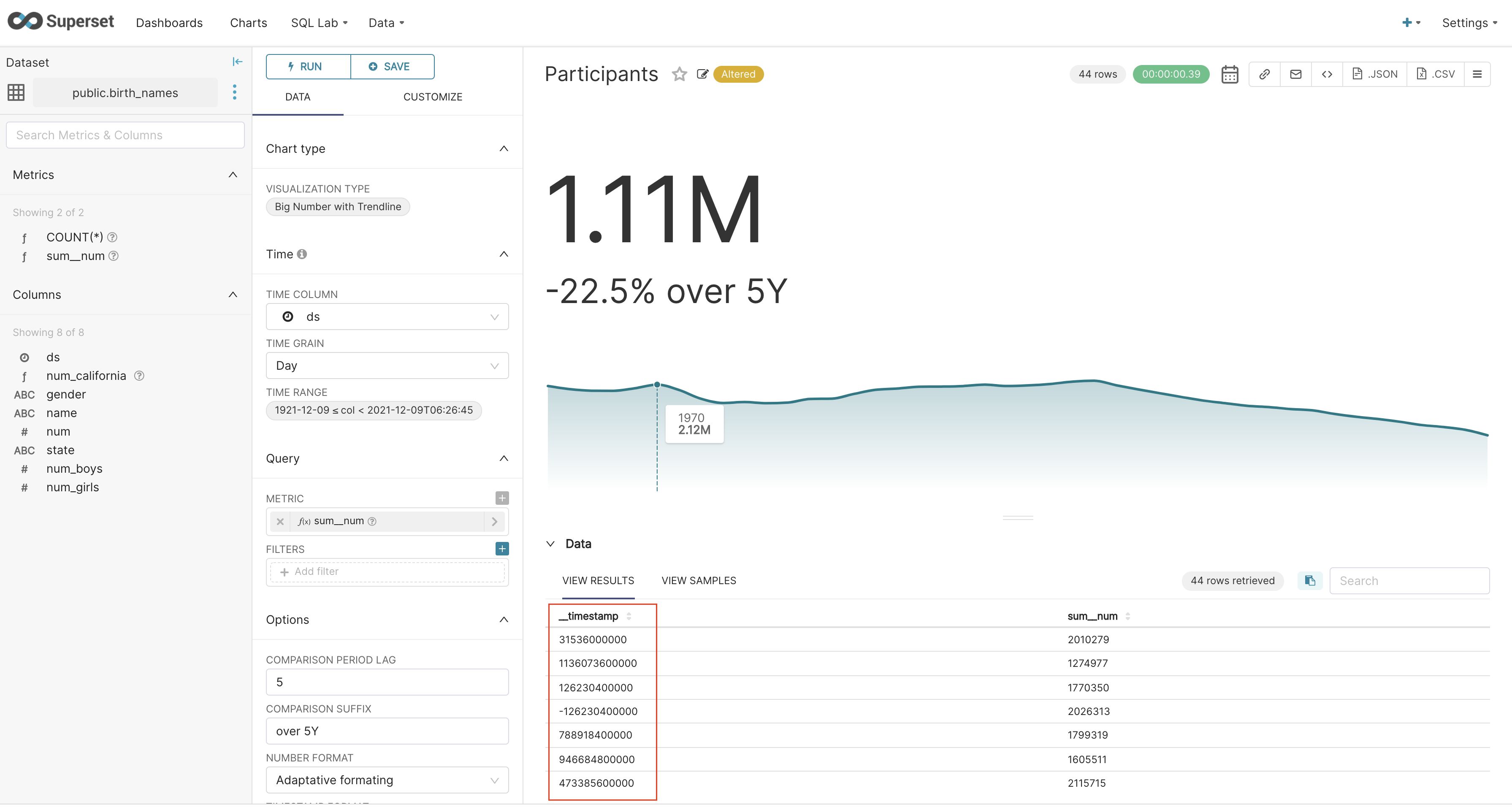Collapse dataset panel with the arrow icon
Image resolution: width=1512 pixels, height=807 pixels.
(237, 62)
